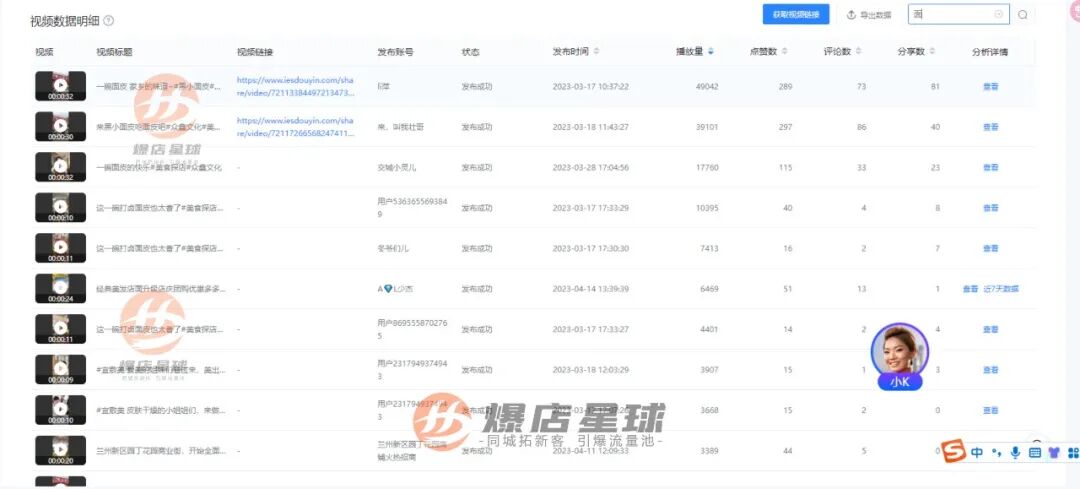The height and width of the screenshot is (489, 1080).
Task: Click the magnifier search icon button
Action: [x=1023, y=14]
